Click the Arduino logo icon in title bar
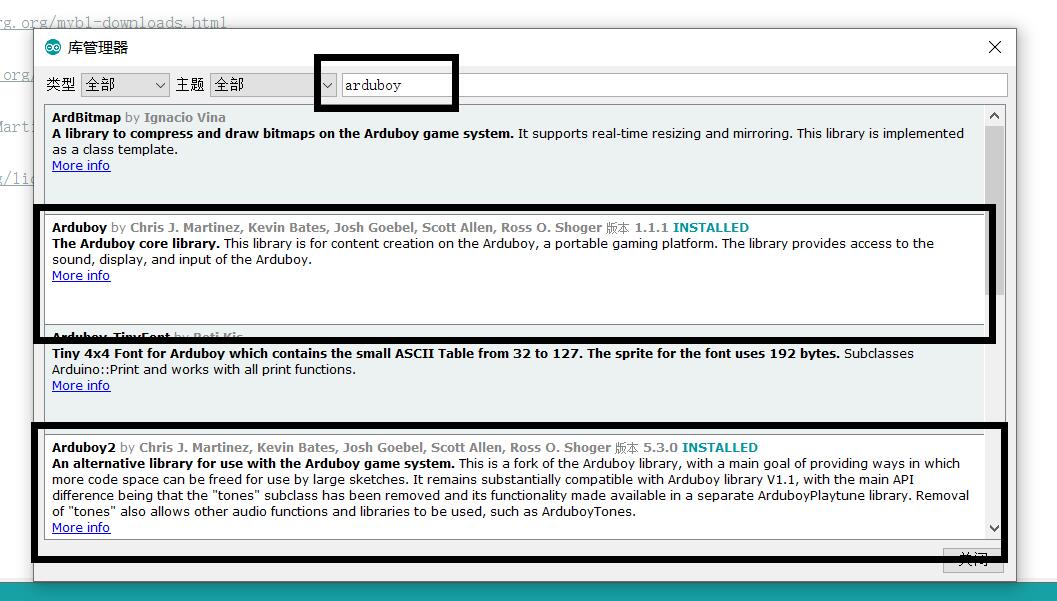The height and width of the screenshot is (601, 1057). (53, 47)
